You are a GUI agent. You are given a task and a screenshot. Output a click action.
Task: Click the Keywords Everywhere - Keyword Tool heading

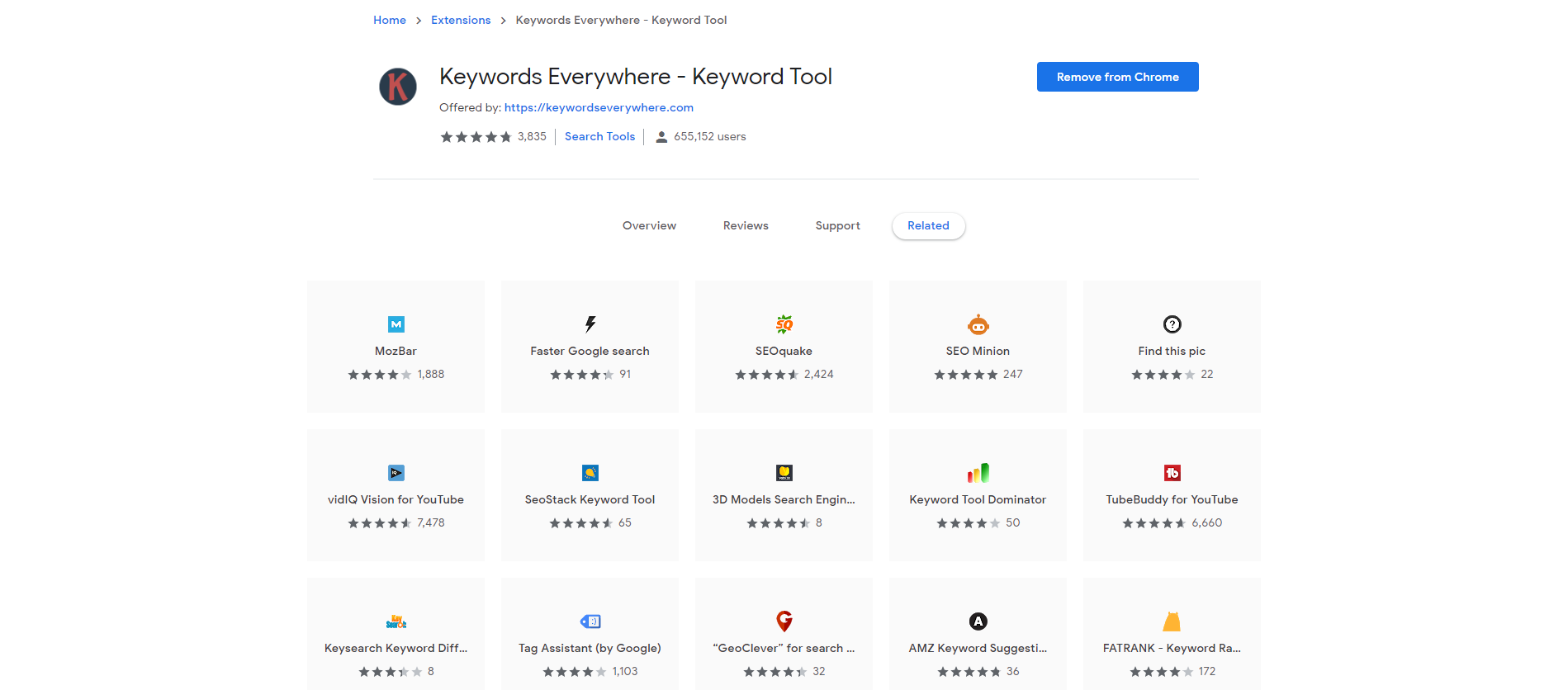click(636, 77)
